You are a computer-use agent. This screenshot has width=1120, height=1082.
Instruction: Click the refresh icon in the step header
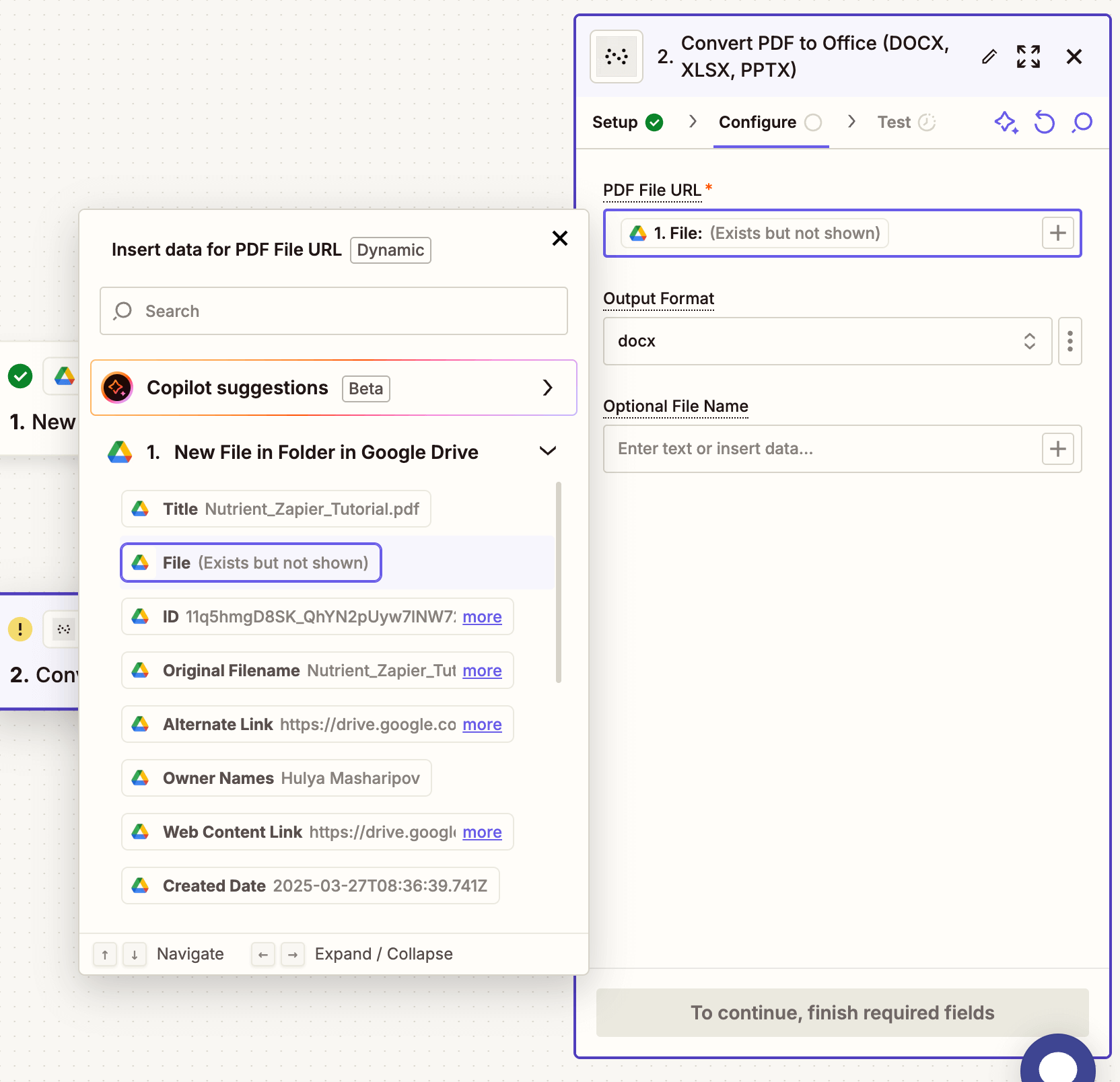(1044, 122)
